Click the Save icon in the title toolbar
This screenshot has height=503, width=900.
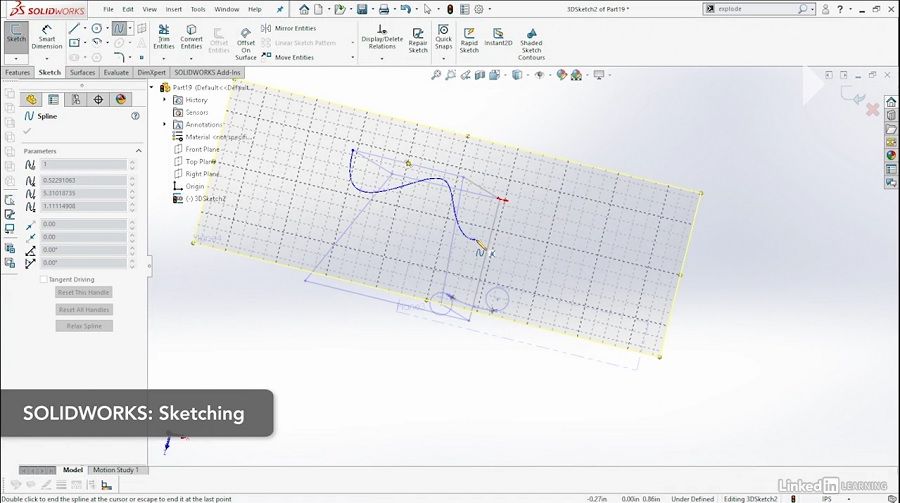[362, 9]
